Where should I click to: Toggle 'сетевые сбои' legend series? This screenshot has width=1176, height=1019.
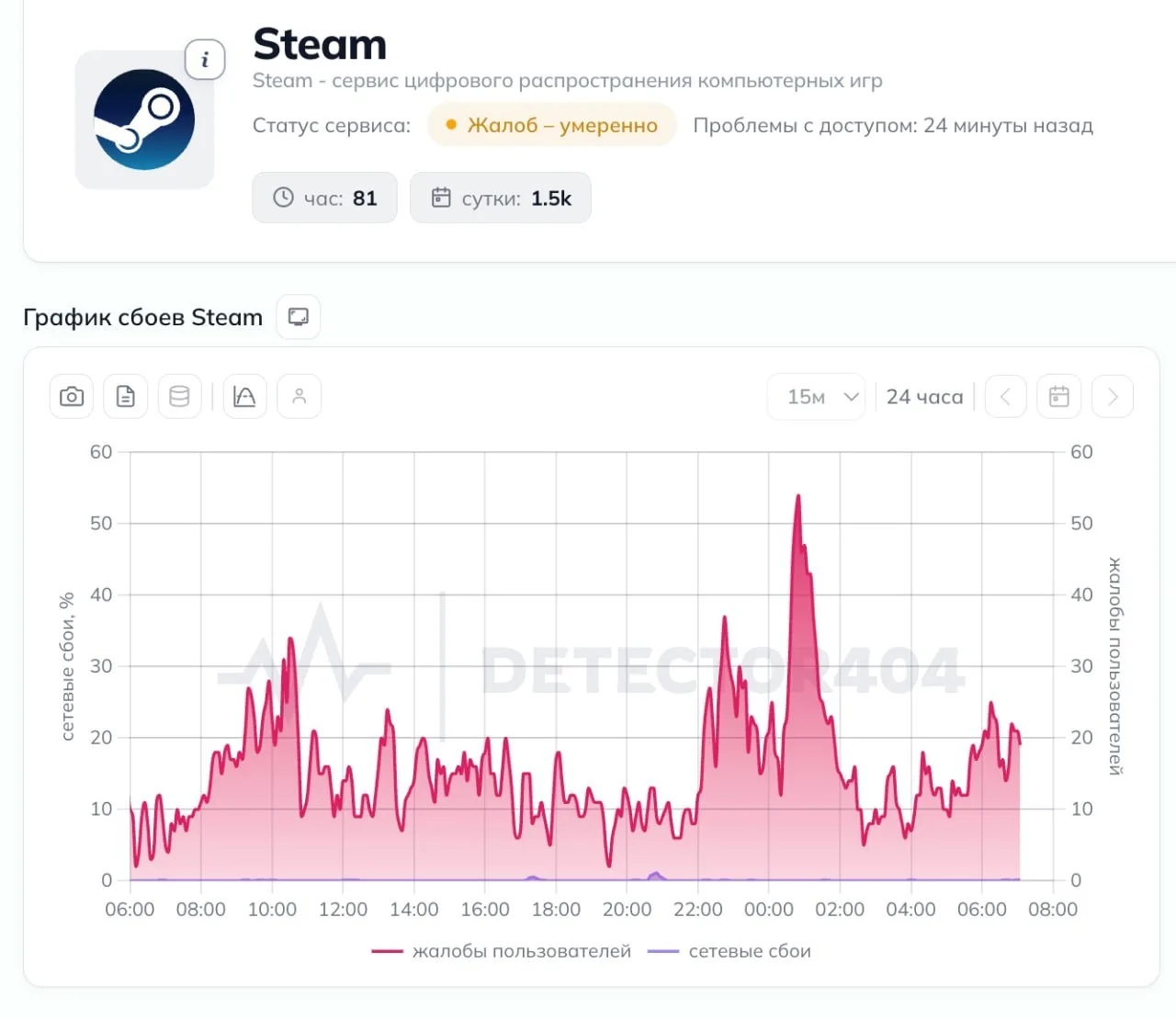[729, 951]
